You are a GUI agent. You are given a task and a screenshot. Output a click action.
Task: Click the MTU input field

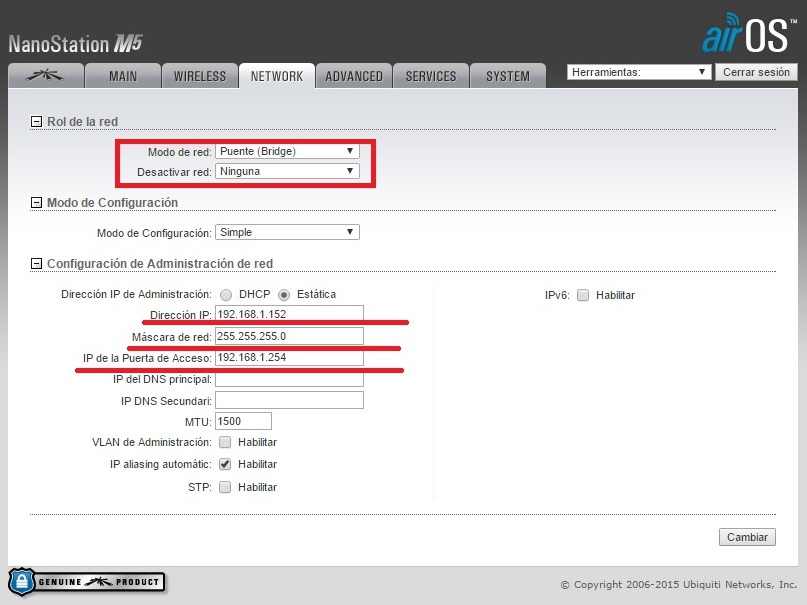[243, 421]
